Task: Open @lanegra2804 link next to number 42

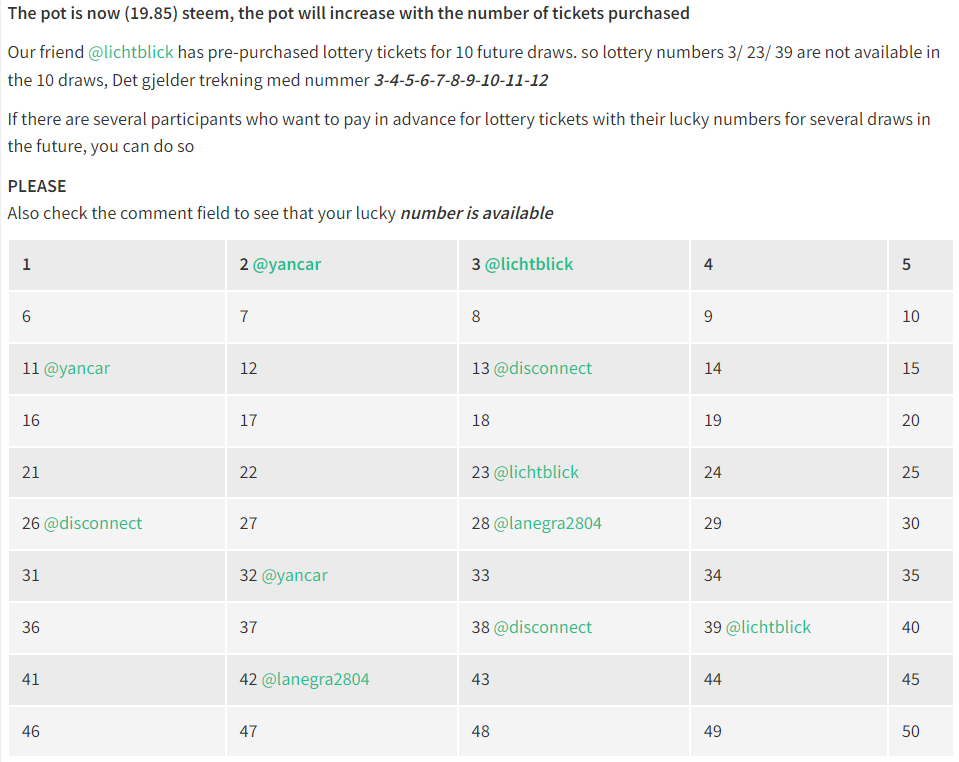Action: point(316,679)
